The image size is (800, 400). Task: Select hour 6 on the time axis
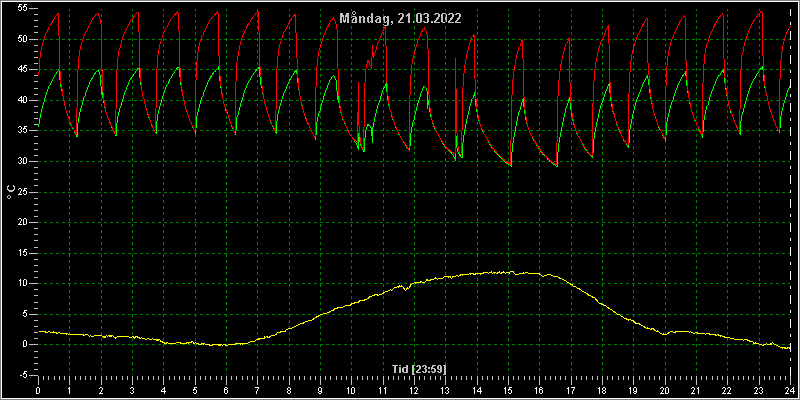point(226,389)
